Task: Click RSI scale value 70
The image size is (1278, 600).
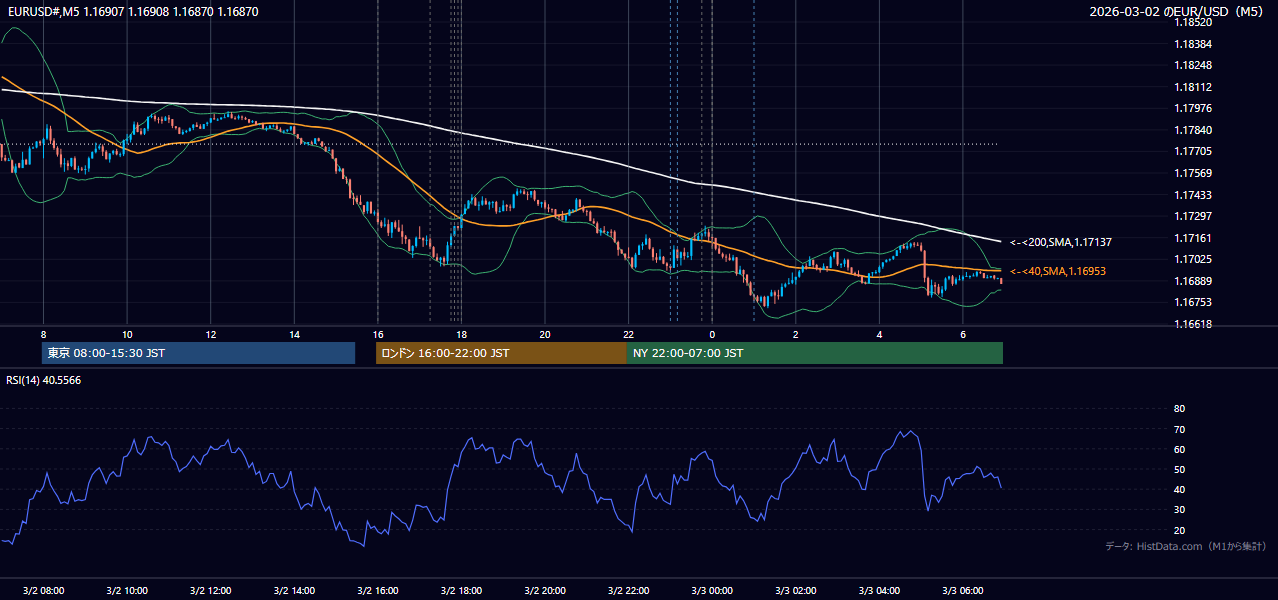Action: tap(1179, 429)
